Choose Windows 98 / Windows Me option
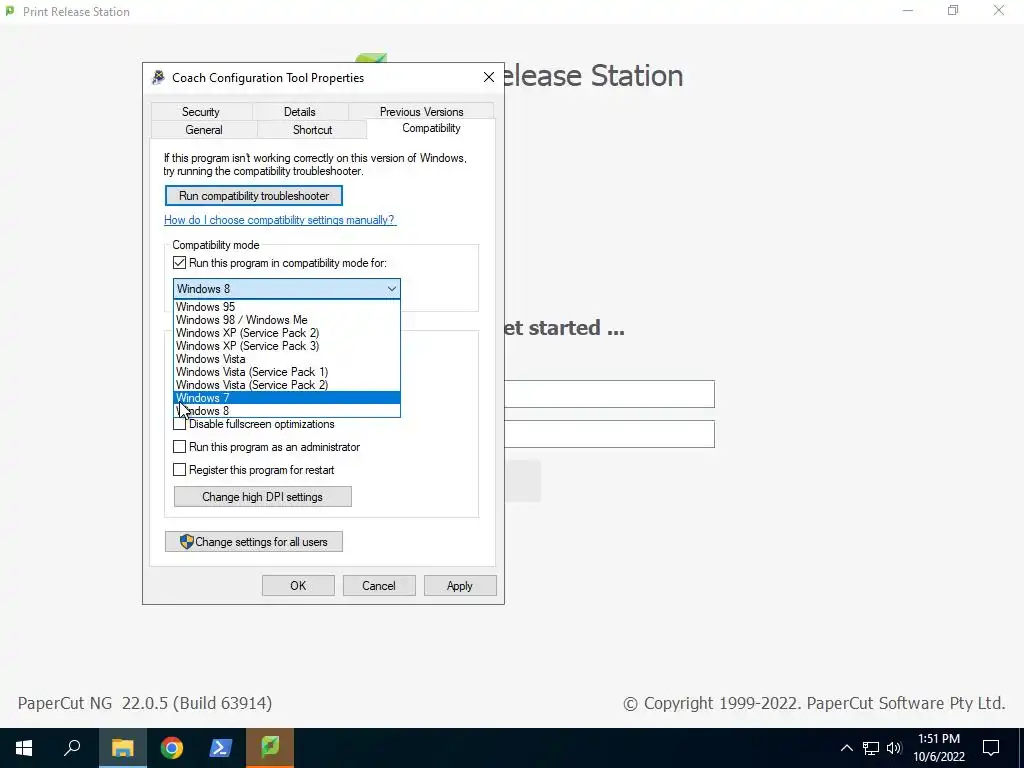Image resolution: width=1024 pixels, height=768 pixels. click(x=287, y=319)
